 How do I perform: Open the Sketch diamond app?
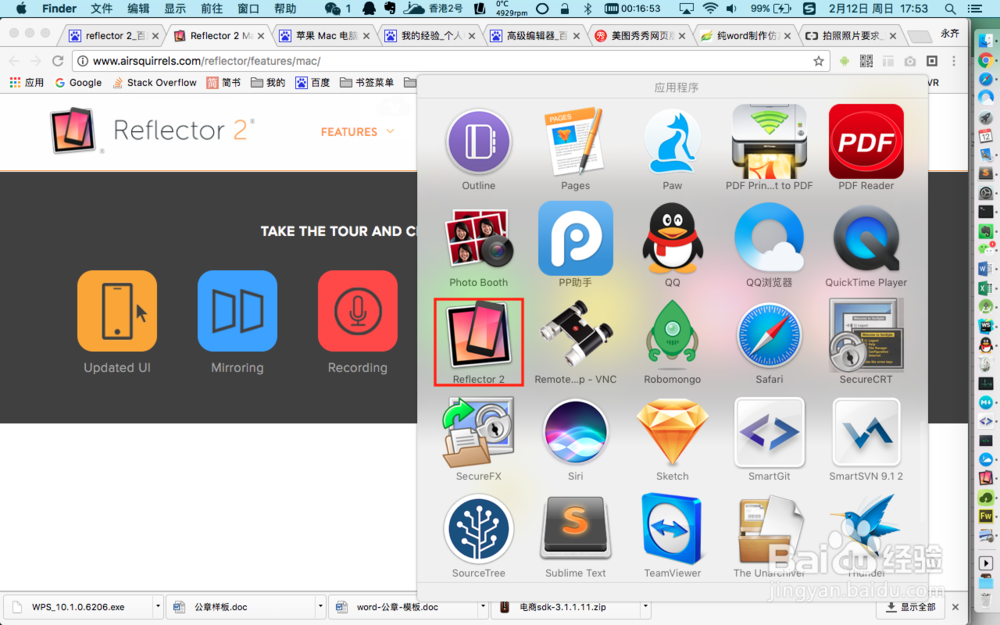(x=672, y=432)
